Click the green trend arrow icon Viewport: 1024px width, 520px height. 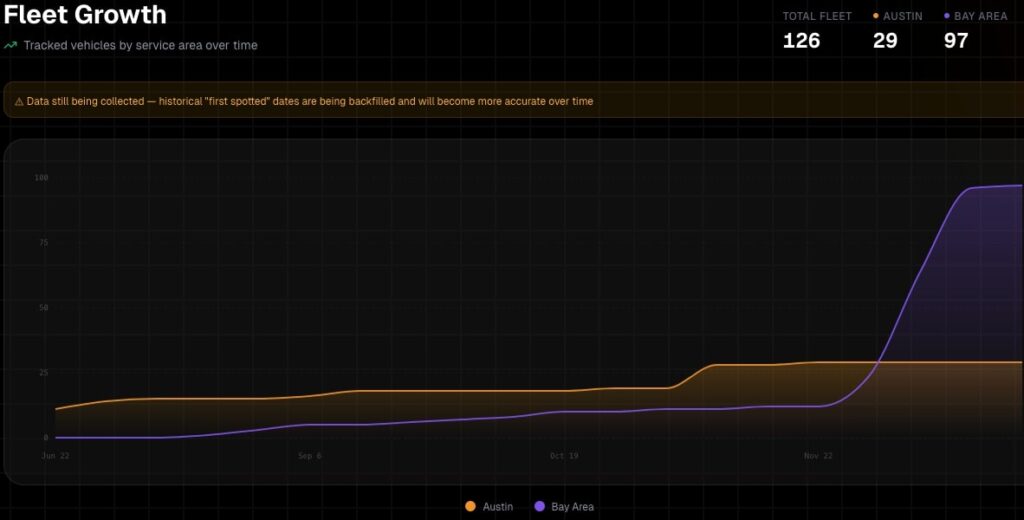[11, 45]
